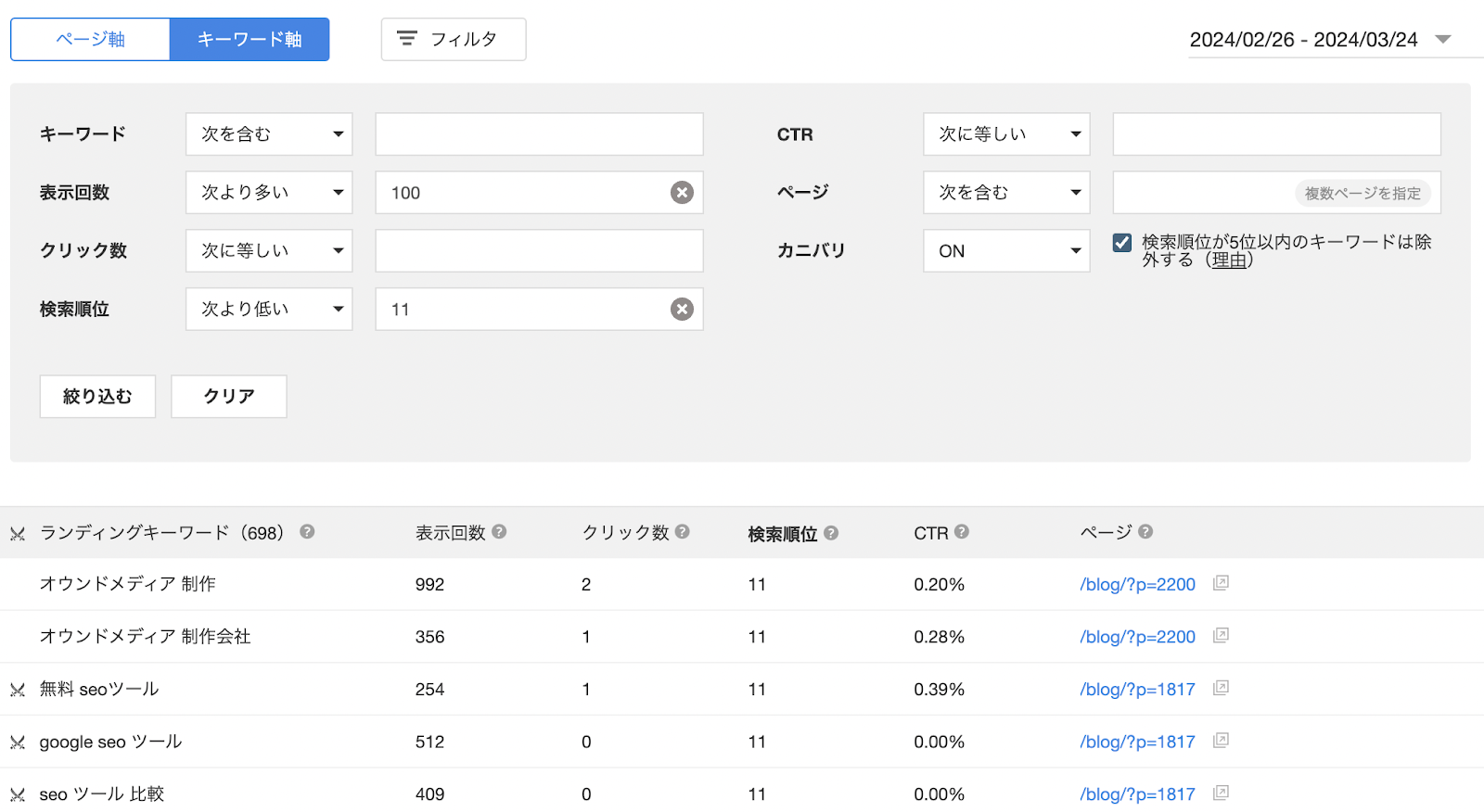Click the help icon beside 表示回数 column header
This screenshot has height=812, width=1484.
499,532
